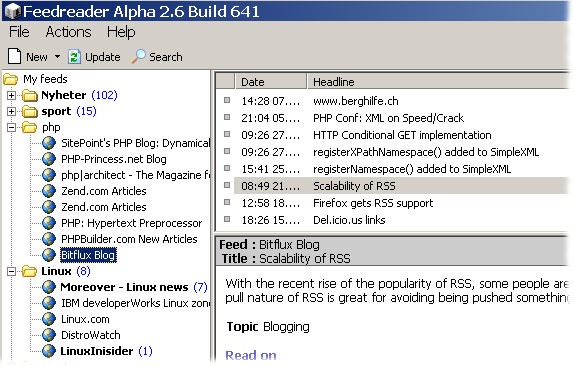This screenshot has height=366, width=574.
Task: Click globe icon of LinuxInisider feed
Action: (49, 351)
